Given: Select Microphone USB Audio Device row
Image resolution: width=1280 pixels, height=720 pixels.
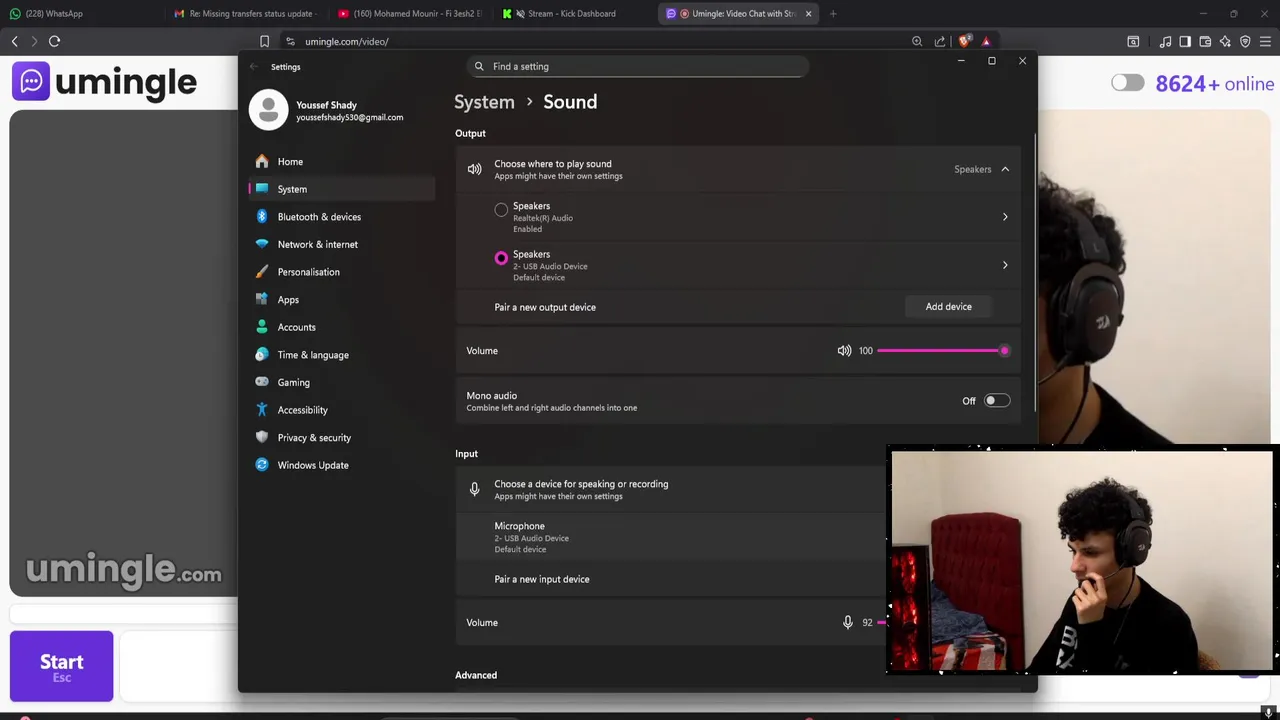Looking at the screenshot, I should (670, 537).
